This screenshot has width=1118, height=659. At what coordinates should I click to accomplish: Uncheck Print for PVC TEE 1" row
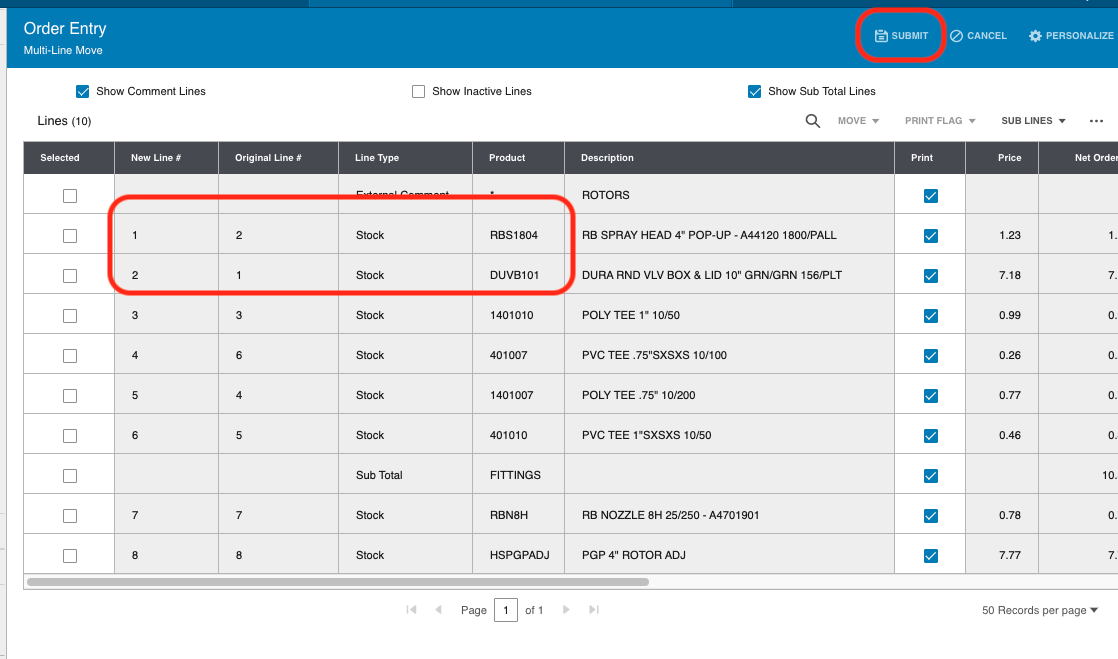(x=930, y=436)
